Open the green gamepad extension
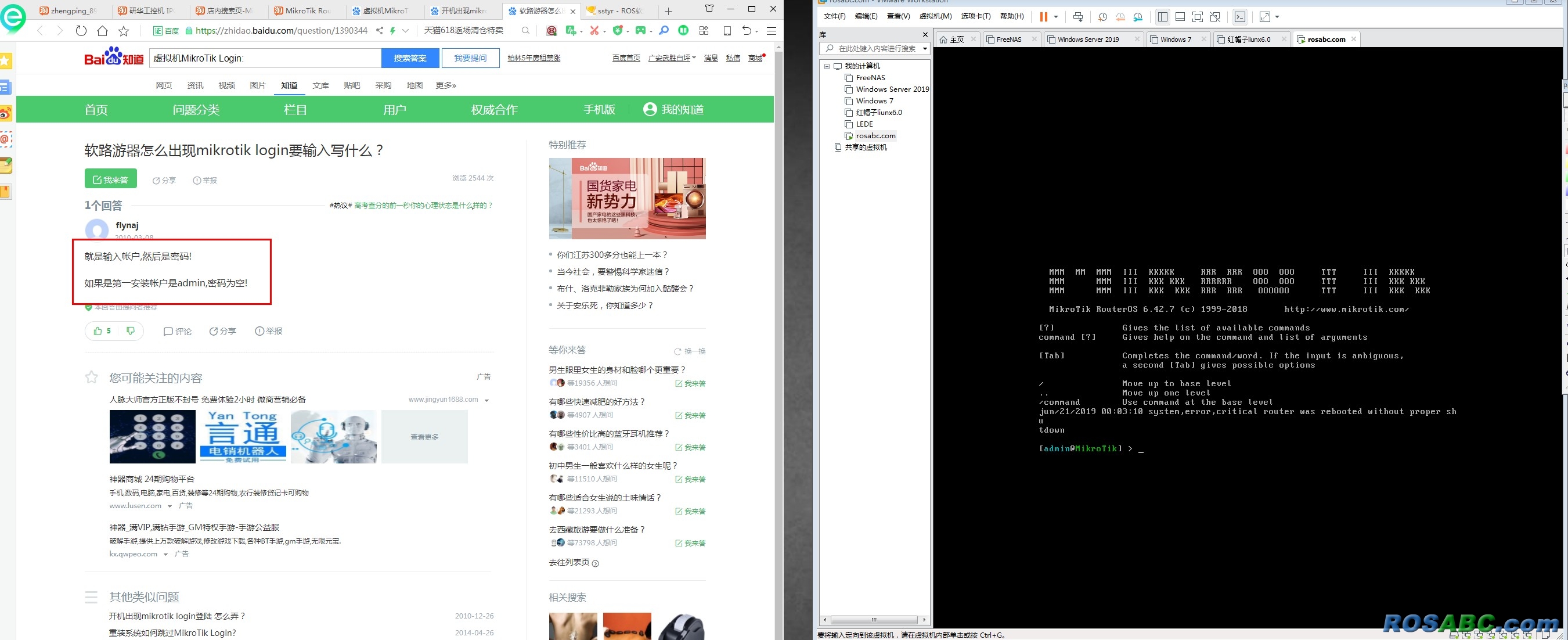Screen dimensions: 1568x640 tap(640, 30)
